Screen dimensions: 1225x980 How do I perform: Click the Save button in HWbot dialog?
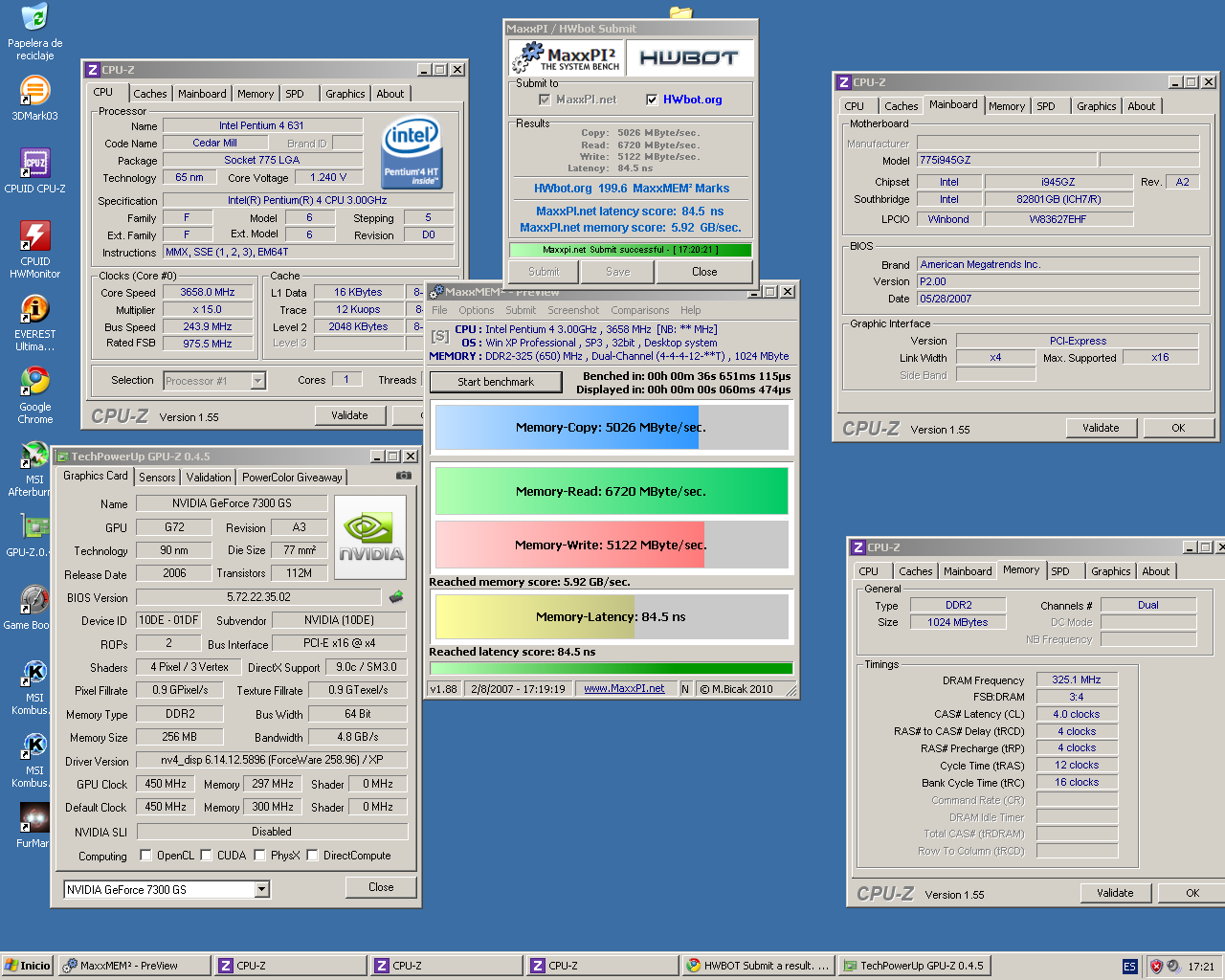(x=618, y=272)
